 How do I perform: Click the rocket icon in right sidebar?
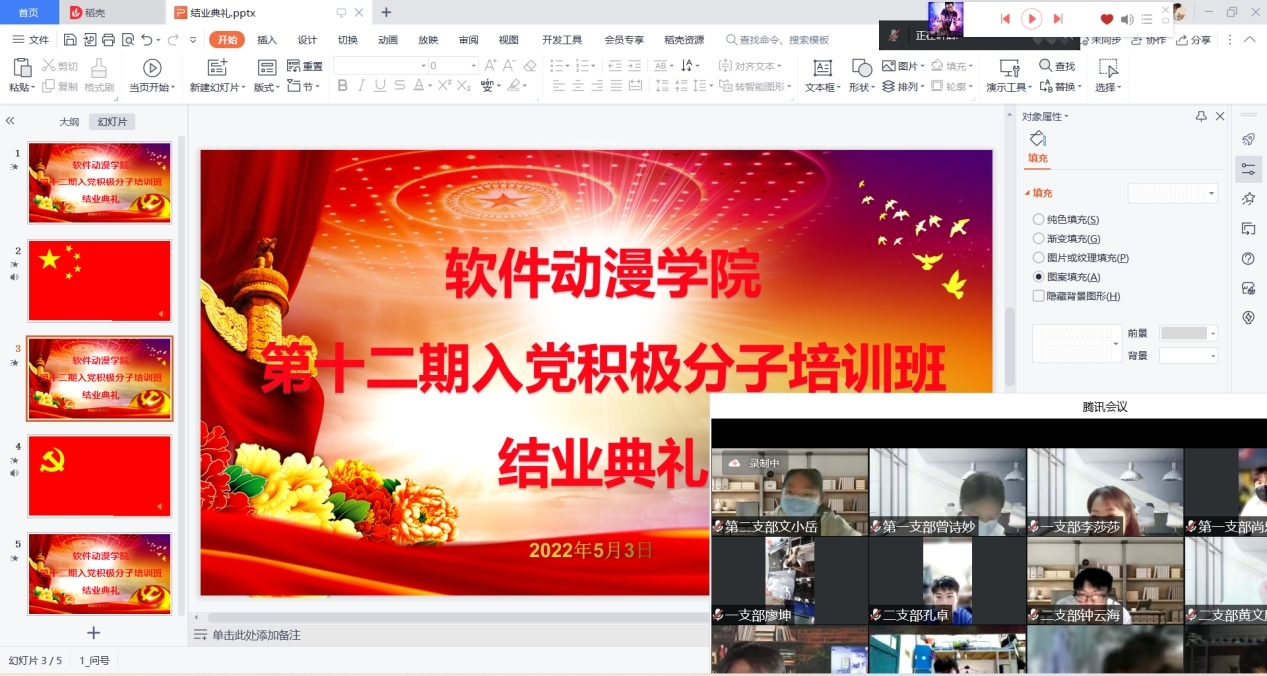pyautogui.click(x=1248, y=139)
